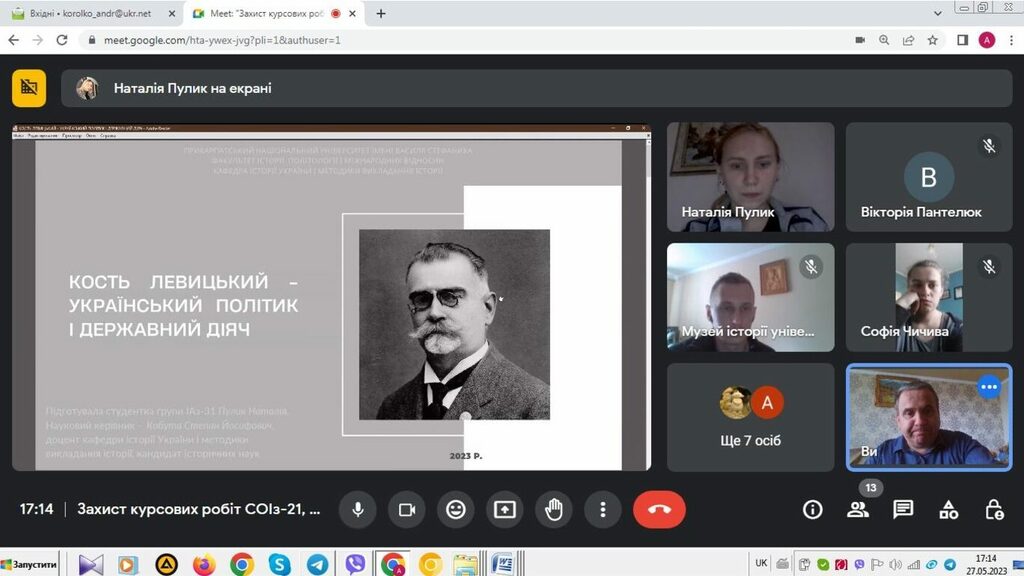This screenshot has width=1024, height=576.
Task: Click the yellow presentation pin icon
Action: pyautogui.click(x=29, y=88)
